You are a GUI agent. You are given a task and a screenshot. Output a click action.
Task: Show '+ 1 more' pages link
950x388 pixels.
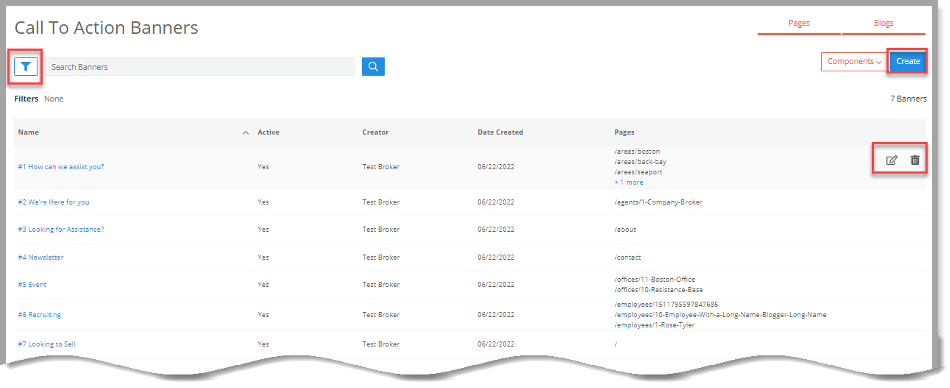(x=629, y=182)
